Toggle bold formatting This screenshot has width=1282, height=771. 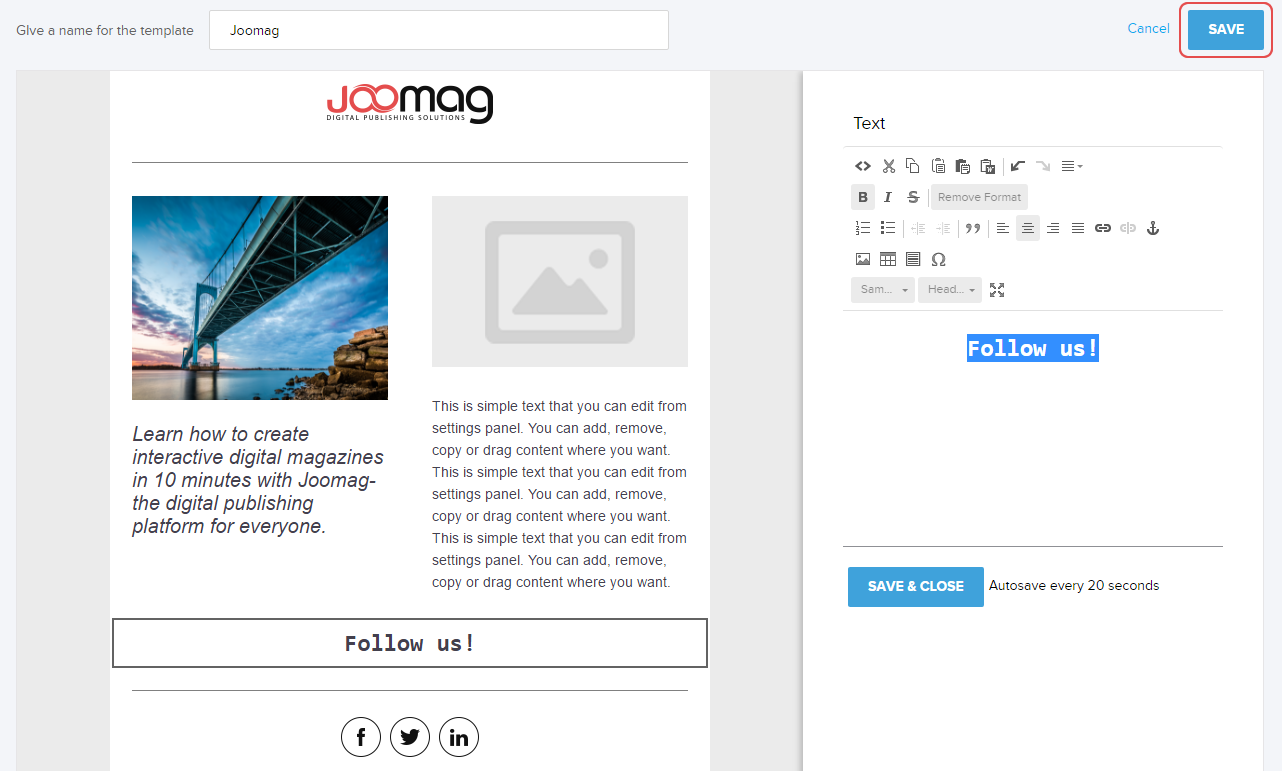(x=862, y=197)
